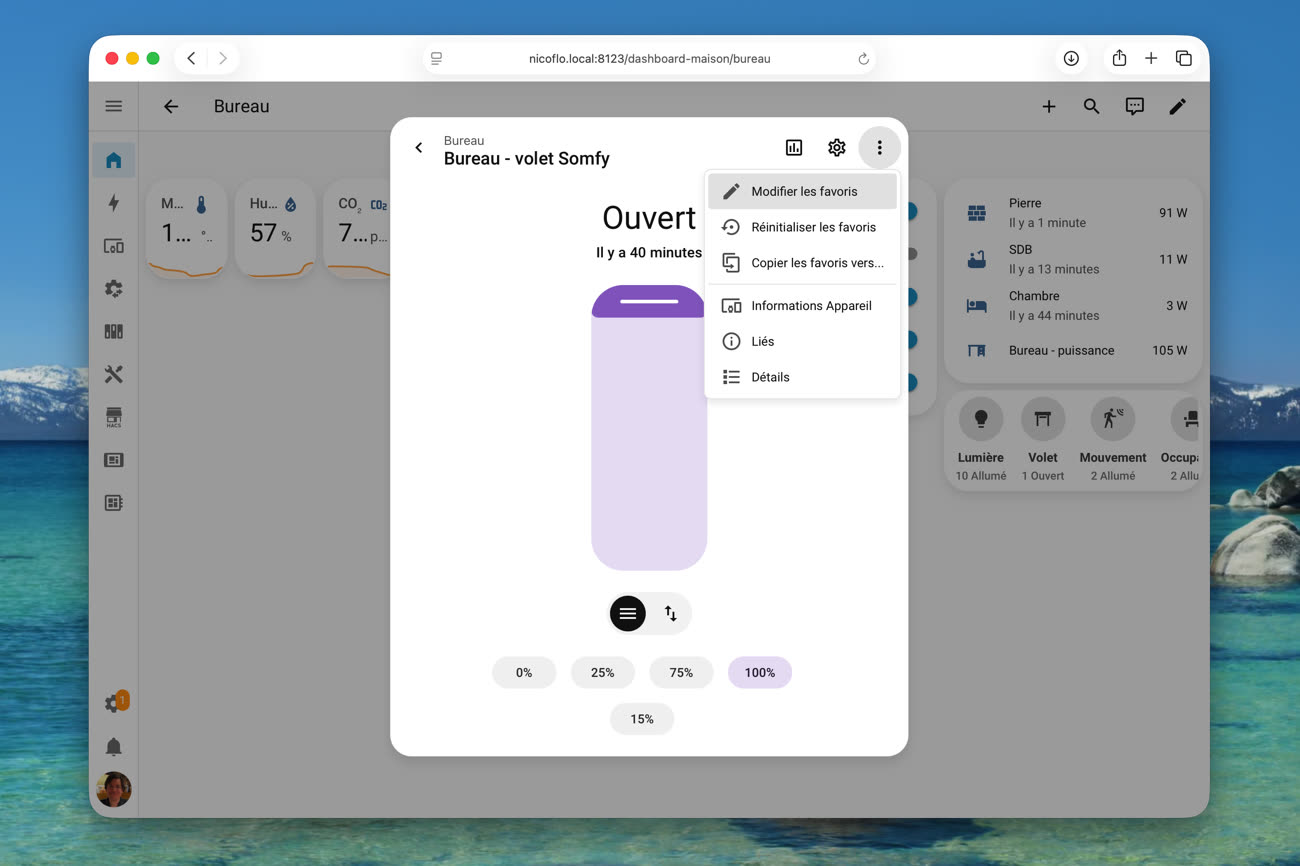Viewport: 1300px width, 866px height.
Task: Open HACS from the sidebar
Action: 114,418
